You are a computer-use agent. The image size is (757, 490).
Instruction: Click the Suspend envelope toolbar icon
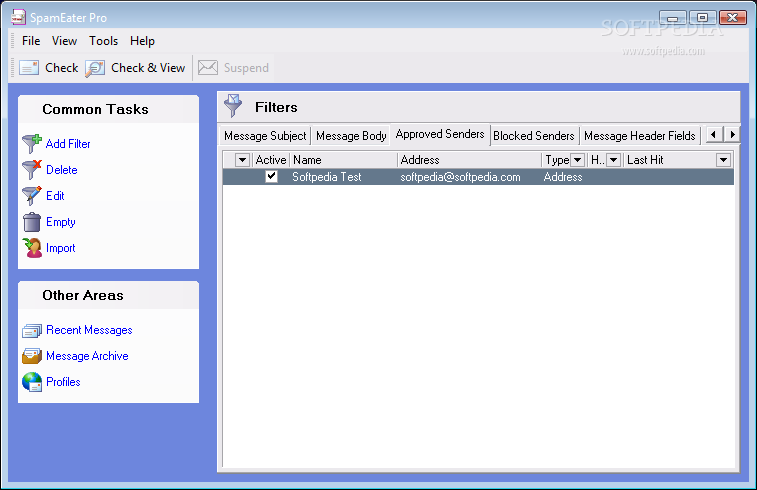(208, 68)
